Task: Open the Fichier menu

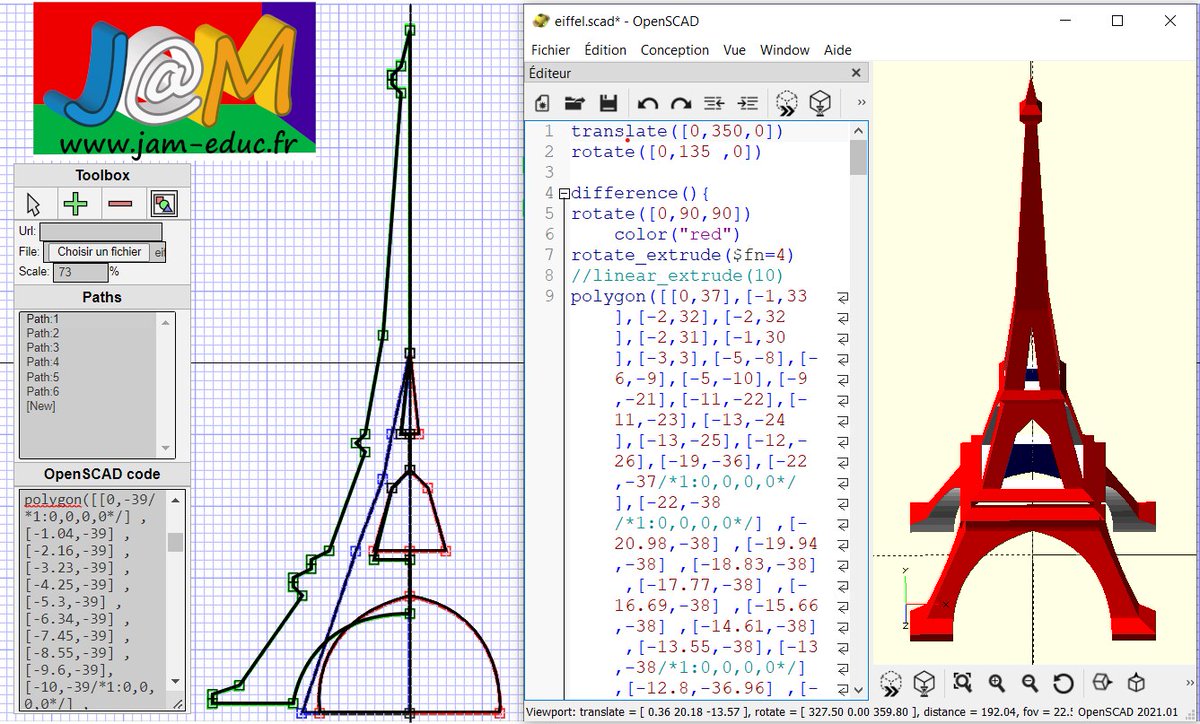Action: coord(550,50)
